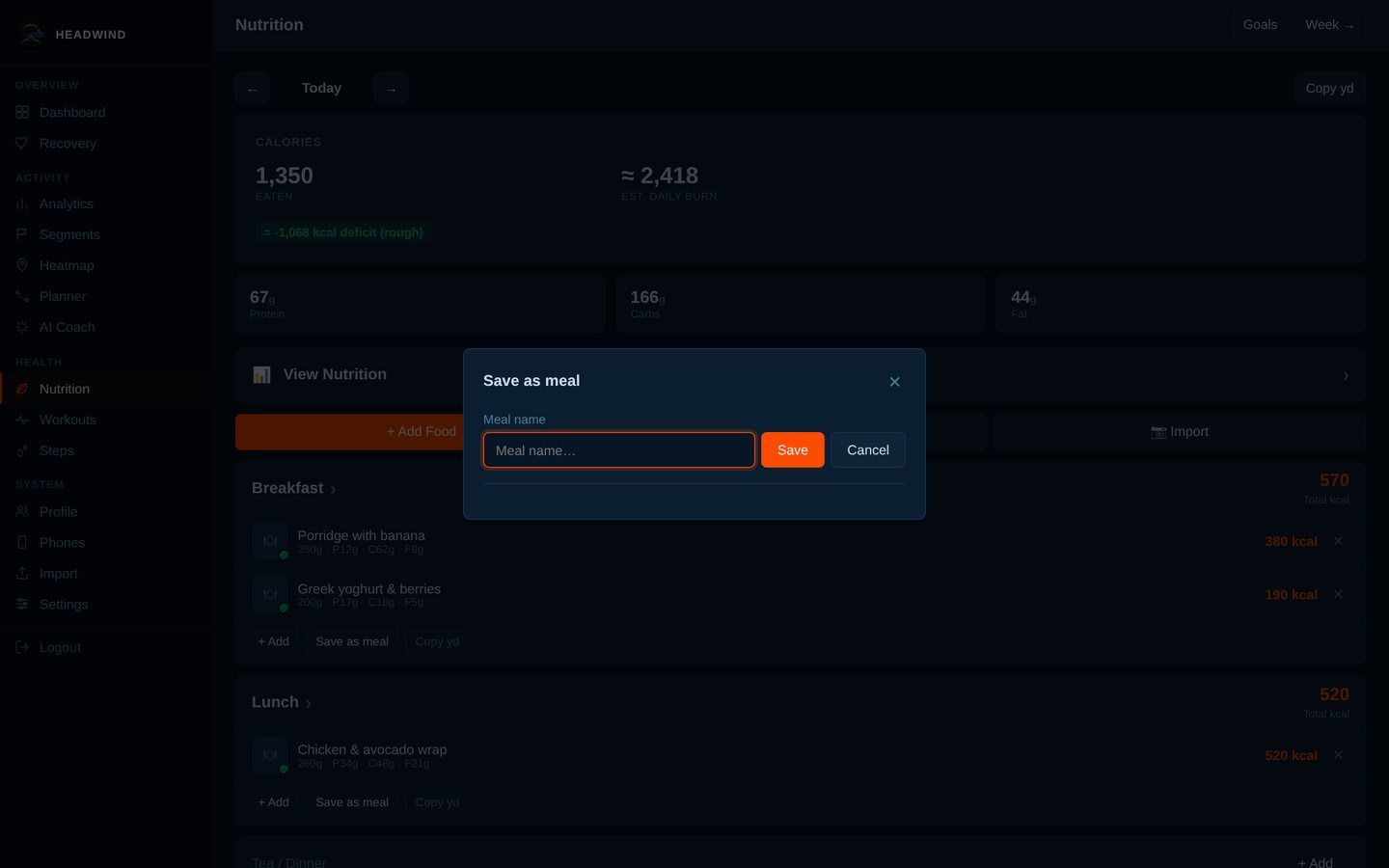Close the Save as meal dialog
This screenshot has height=868, width=1389.
point(894,382)
